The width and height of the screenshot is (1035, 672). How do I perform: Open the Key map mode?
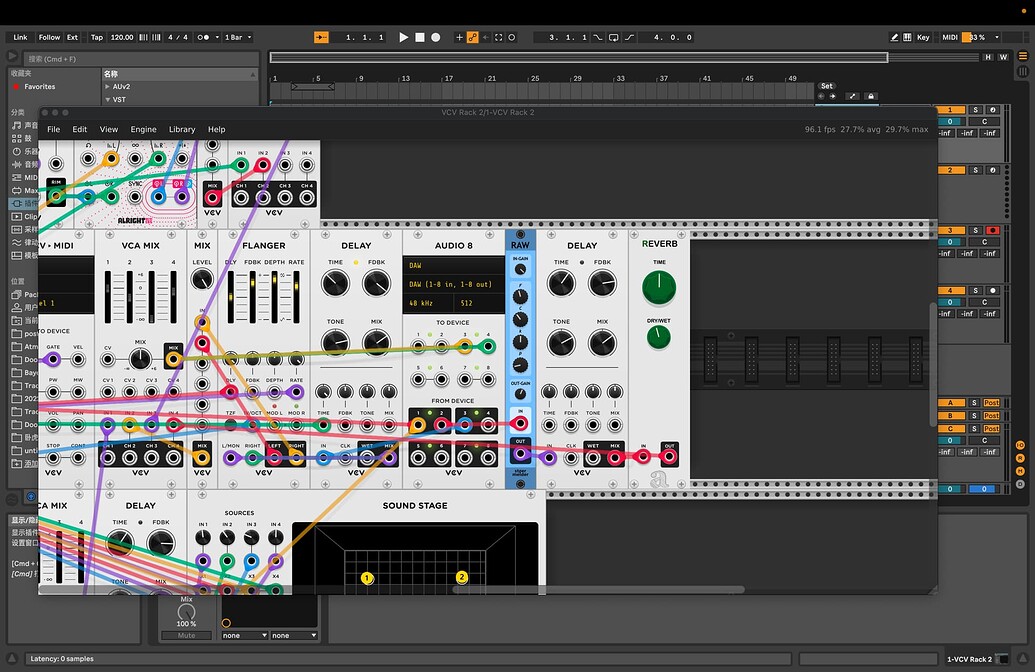(923, 38)
